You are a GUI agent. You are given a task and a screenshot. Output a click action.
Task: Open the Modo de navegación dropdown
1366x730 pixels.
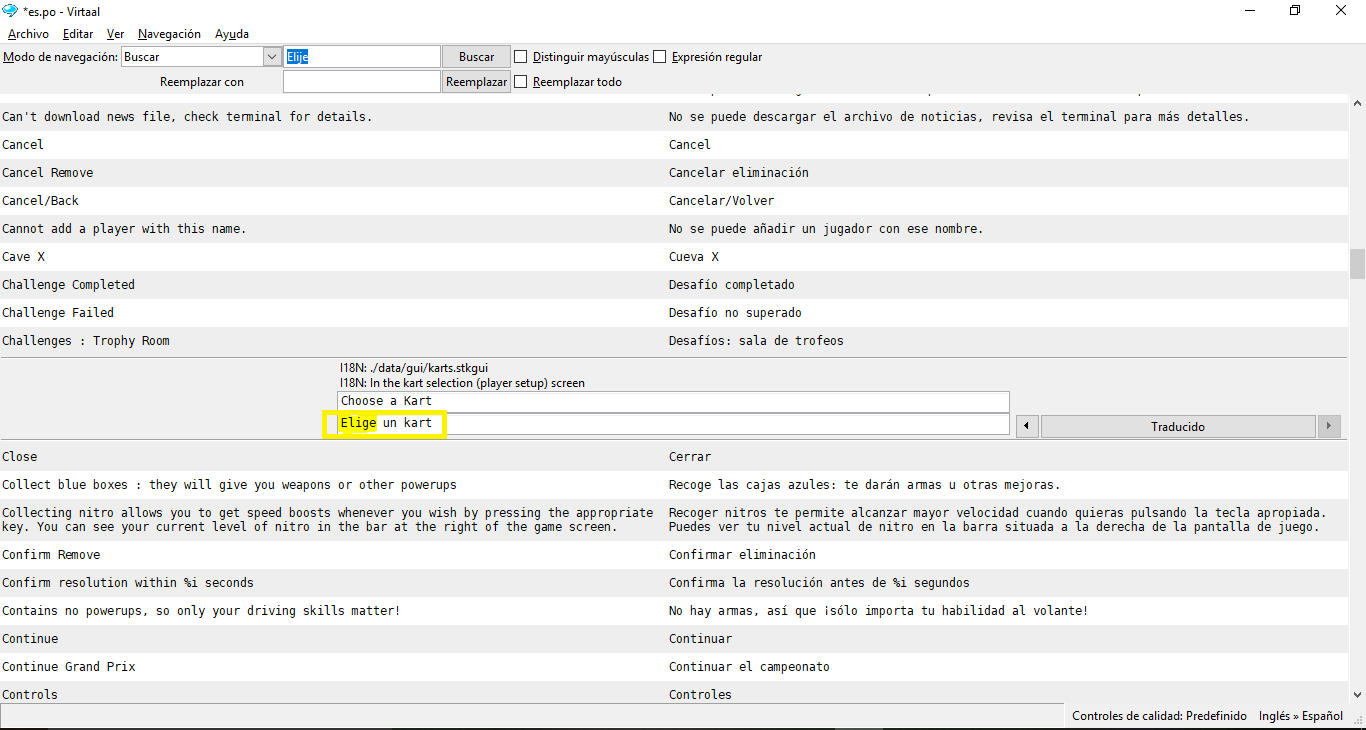(x=272, y=56)
